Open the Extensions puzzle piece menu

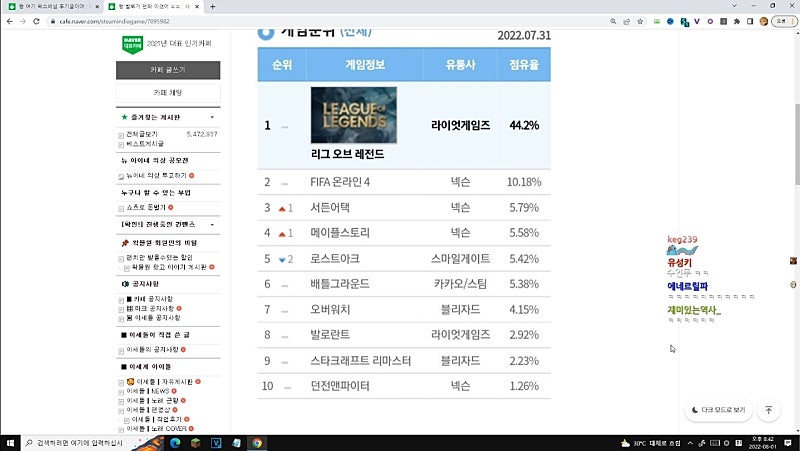click(737, 21)
